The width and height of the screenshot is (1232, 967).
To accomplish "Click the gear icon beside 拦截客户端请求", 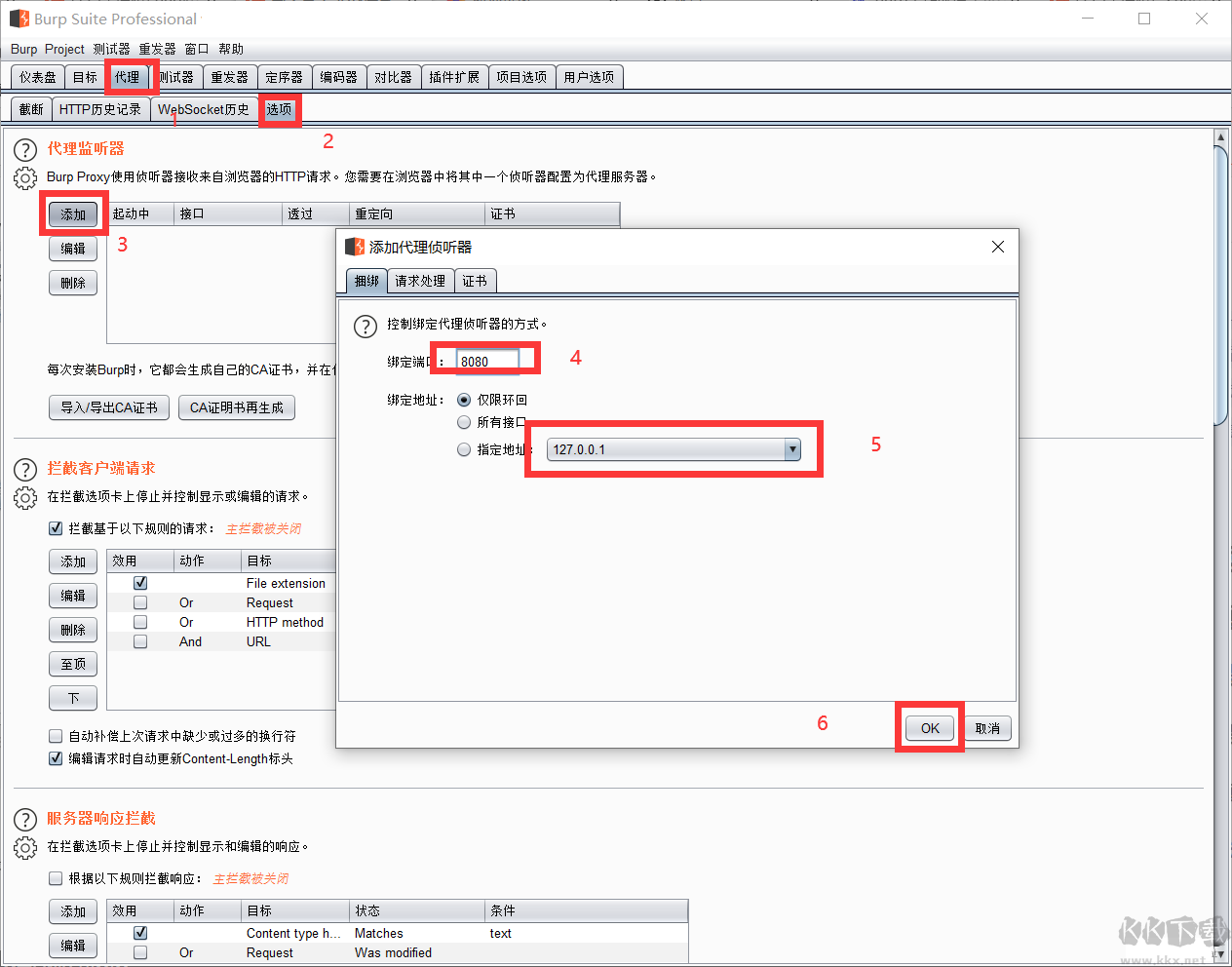I will [24, 498].
